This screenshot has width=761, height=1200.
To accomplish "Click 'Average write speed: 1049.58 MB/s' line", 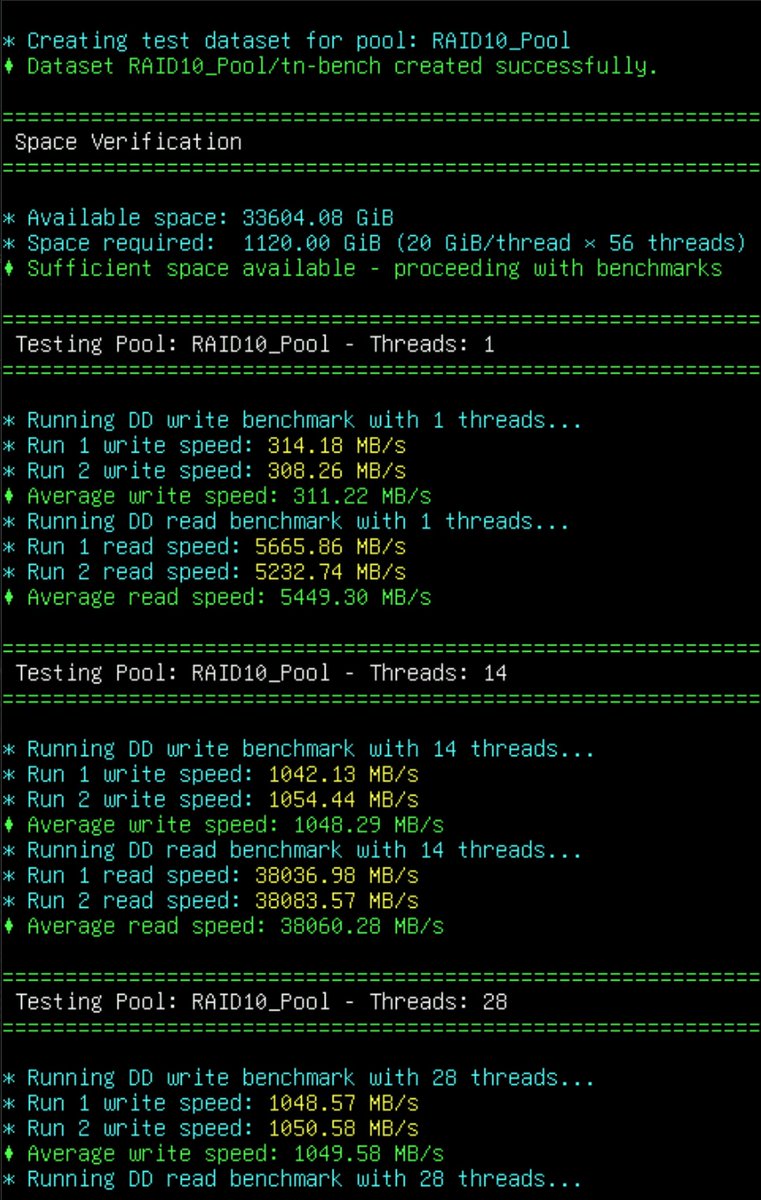I will [x=223, y=1154].
